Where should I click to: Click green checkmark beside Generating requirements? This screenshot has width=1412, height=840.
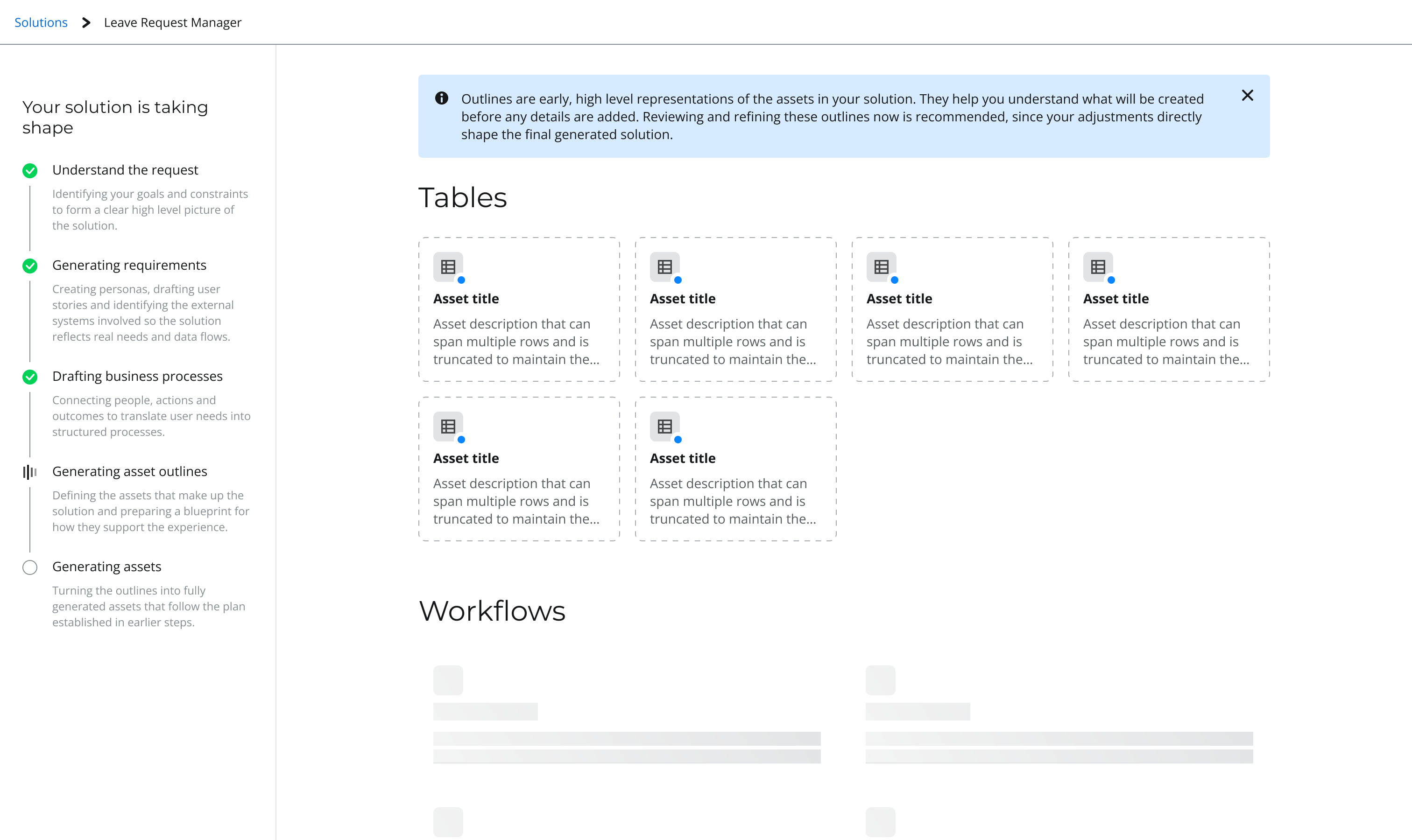click(30, 266)
